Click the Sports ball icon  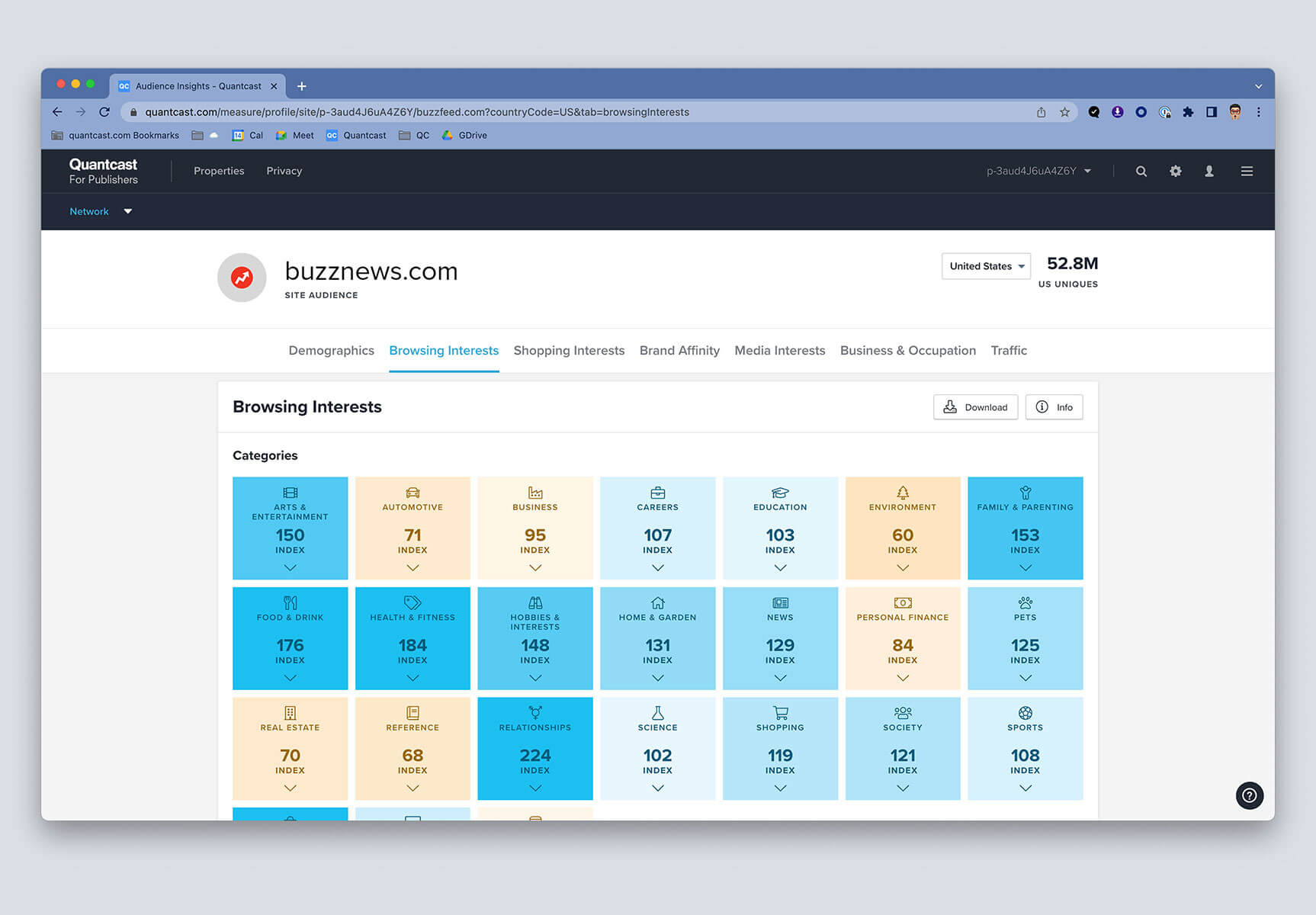(1026, 713)
